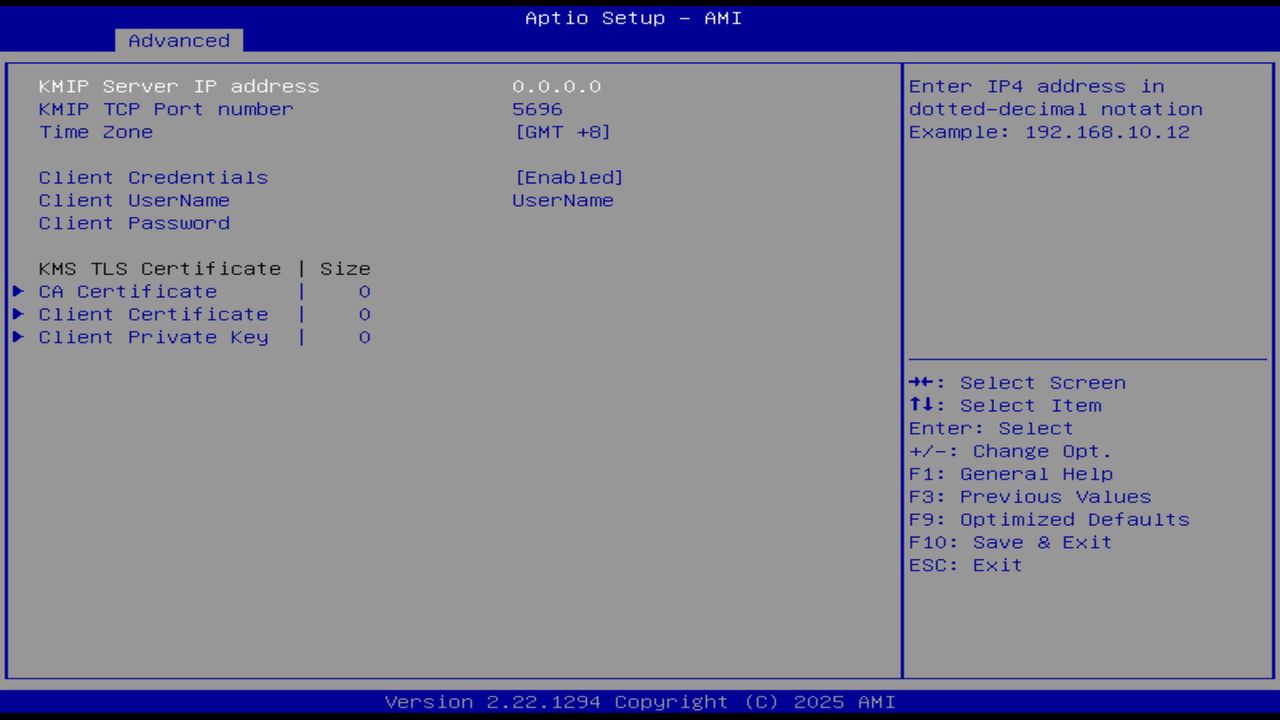Screen dimensions: 1280x720
Task: Open the Client Certificate submenu arrow
Action: [18, 314]
